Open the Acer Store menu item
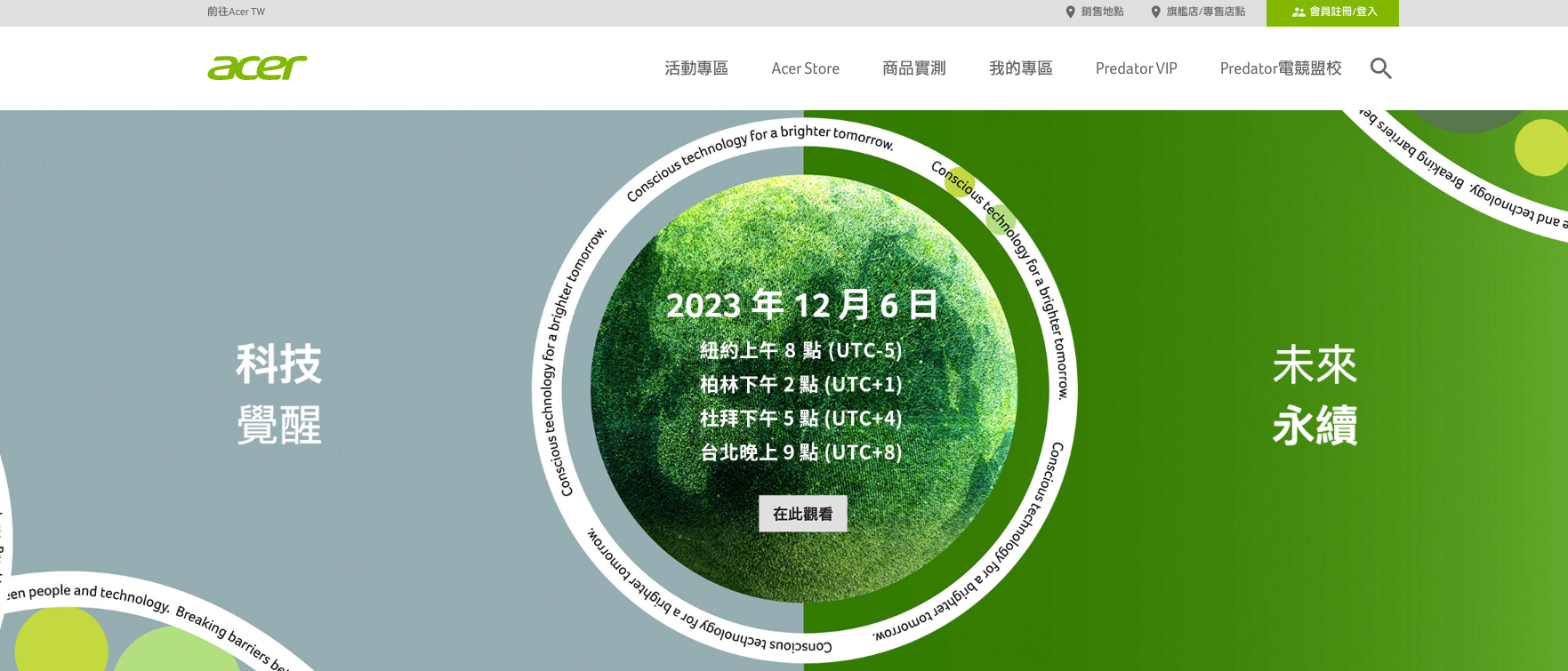This screenshot has height=671, width=1568. [x=805, y=68]
